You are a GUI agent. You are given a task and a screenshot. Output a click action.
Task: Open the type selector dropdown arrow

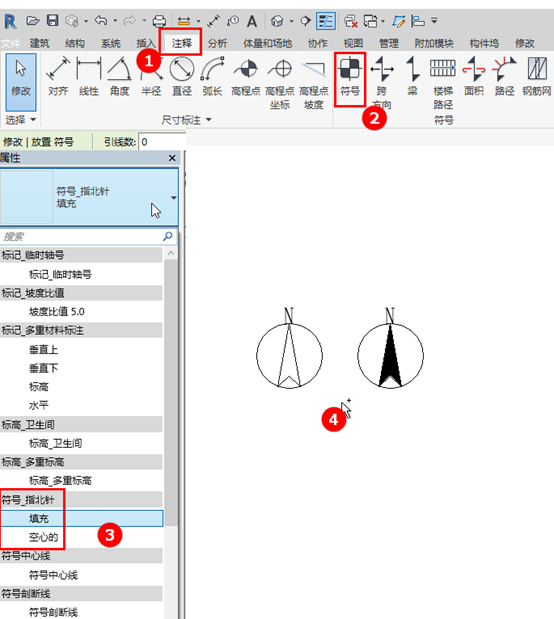(173, 197)
